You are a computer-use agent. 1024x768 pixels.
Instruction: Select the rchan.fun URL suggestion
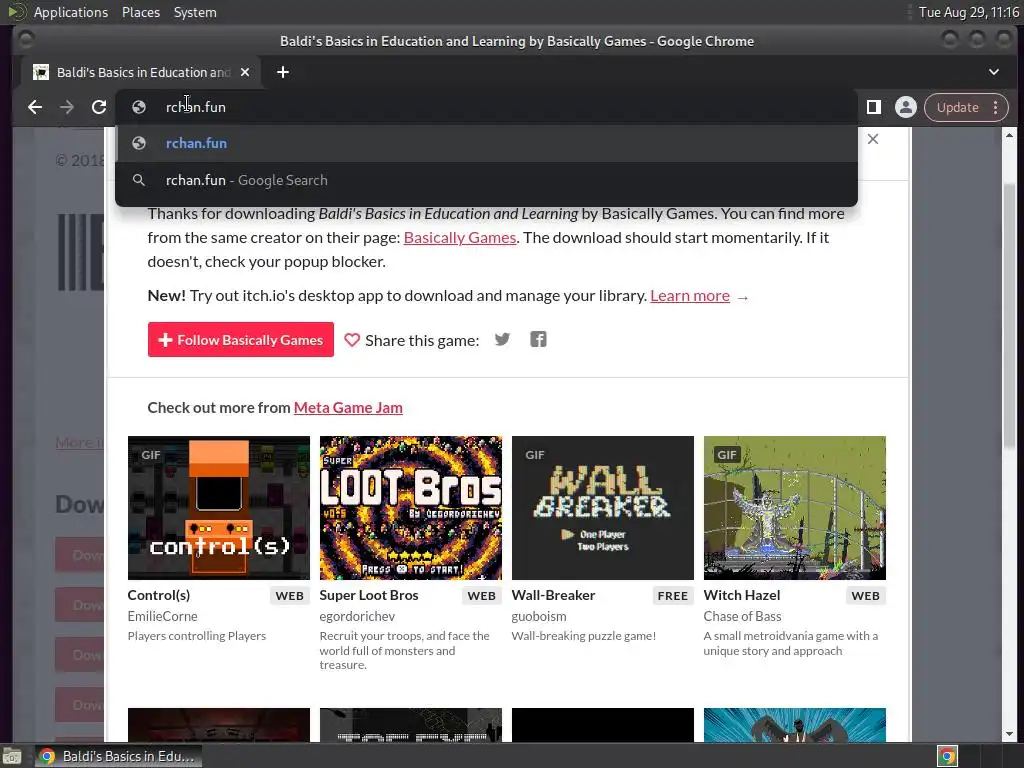(486, 143)
